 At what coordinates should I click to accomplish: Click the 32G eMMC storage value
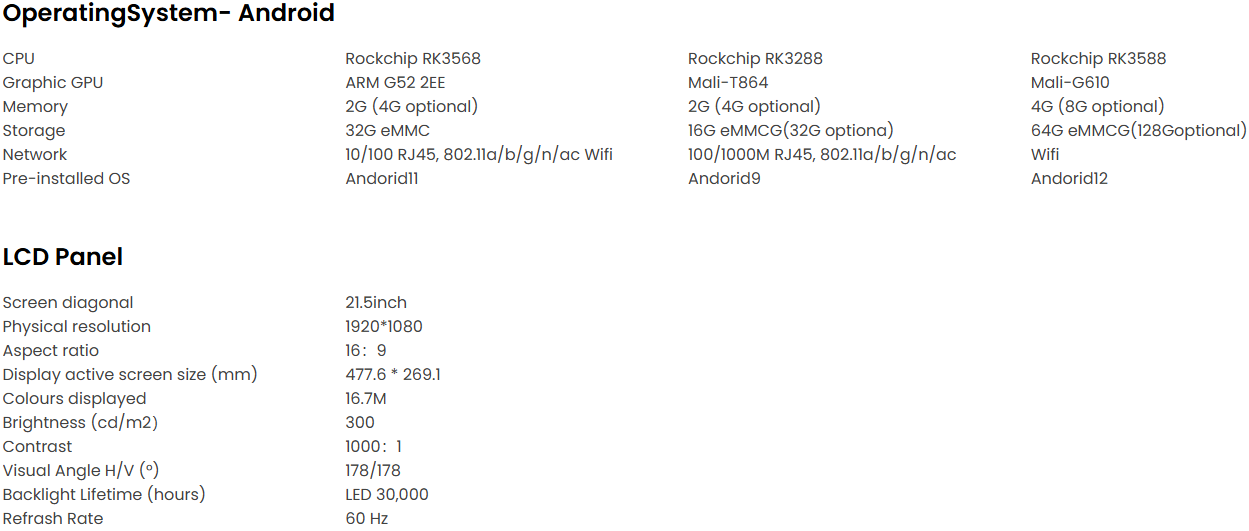(x=387, y=131)
